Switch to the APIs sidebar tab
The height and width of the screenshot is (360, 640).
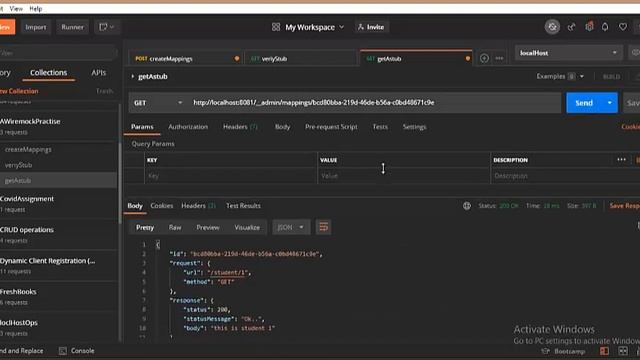coord(99,73)
